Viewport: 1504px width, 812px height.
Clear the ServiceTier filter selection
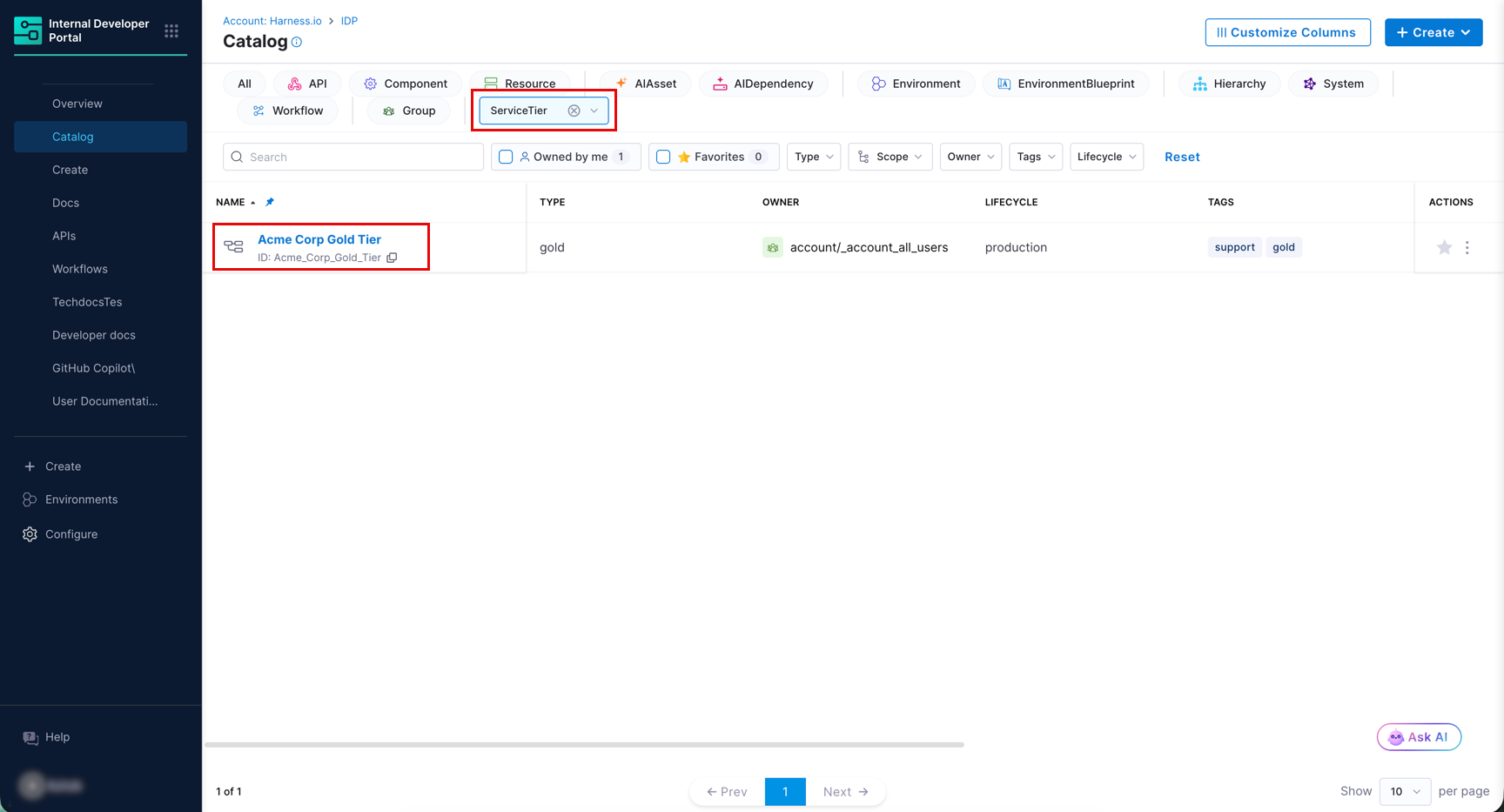(574, 111)
